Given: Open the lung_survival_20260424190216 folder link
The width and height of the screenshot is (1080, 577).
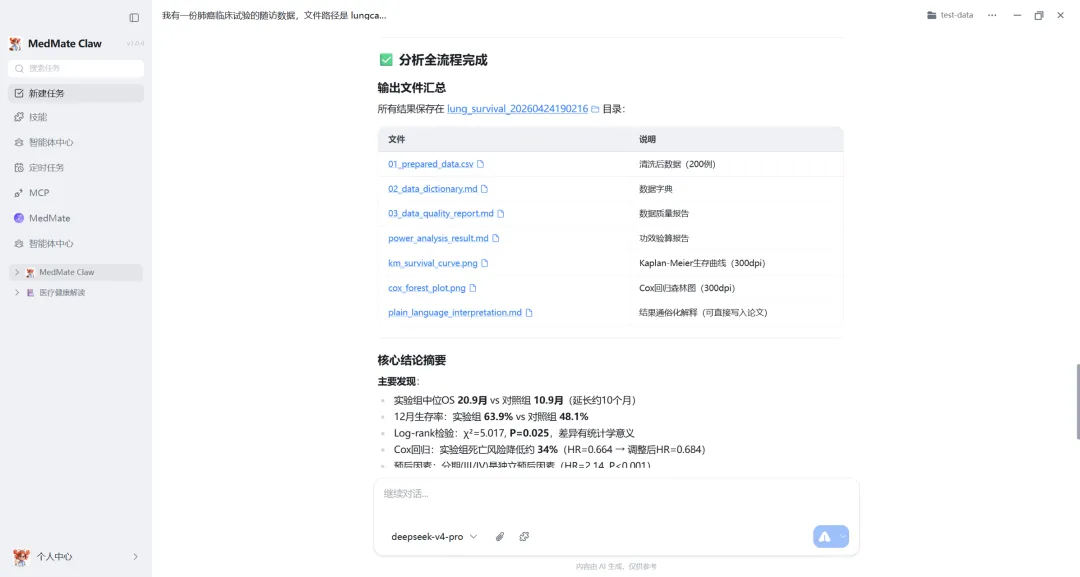Looking at the screenshot, I should [x=517, y=109].
